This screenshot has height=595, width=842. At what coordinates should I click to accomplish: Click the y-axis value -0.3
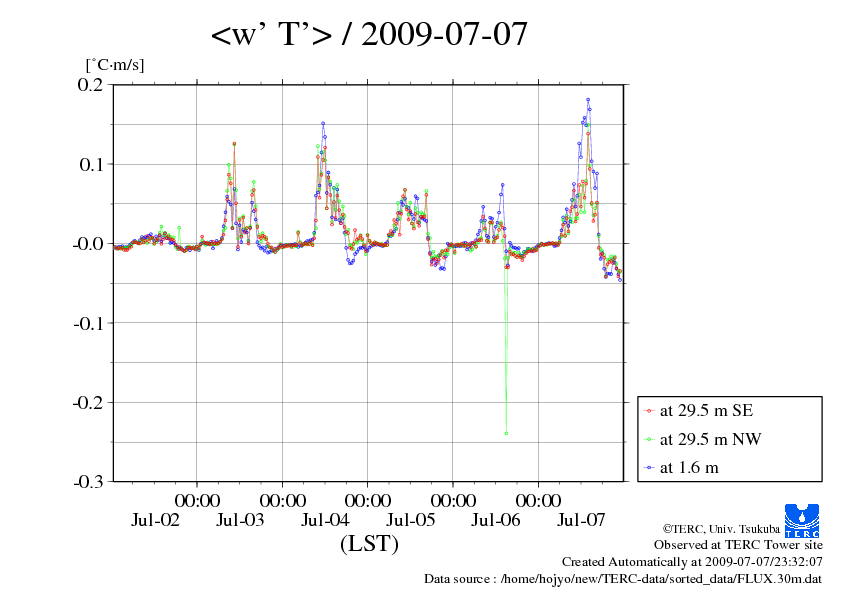[88, 482]
